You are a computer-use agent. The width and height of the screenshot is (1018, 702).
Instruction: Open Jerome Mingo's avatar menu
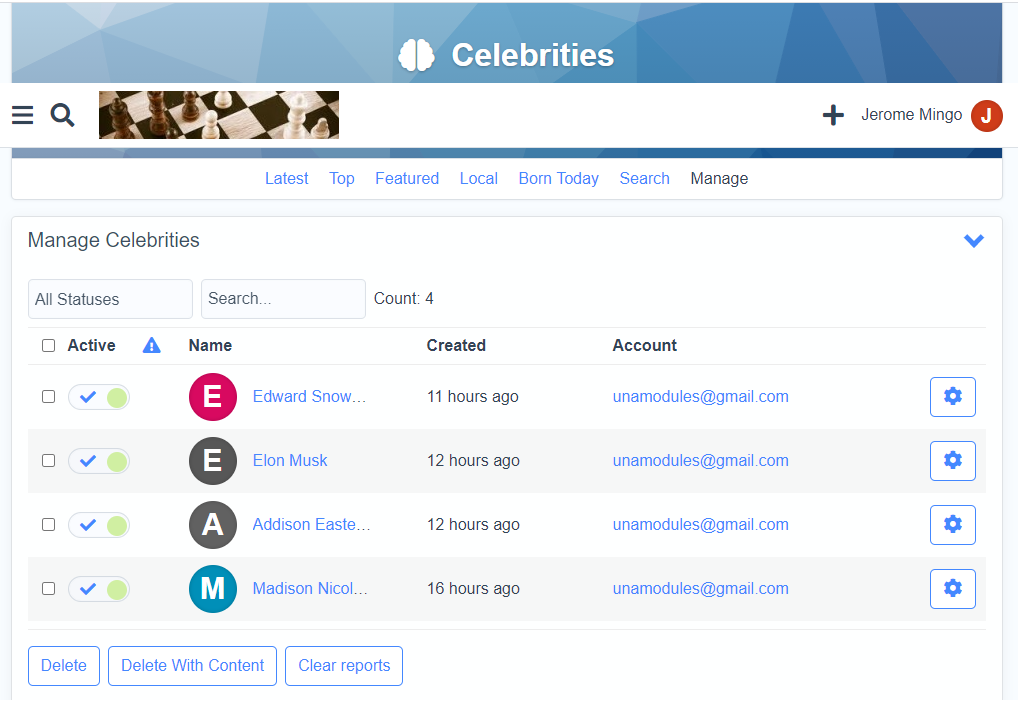(x=986, y=116)
